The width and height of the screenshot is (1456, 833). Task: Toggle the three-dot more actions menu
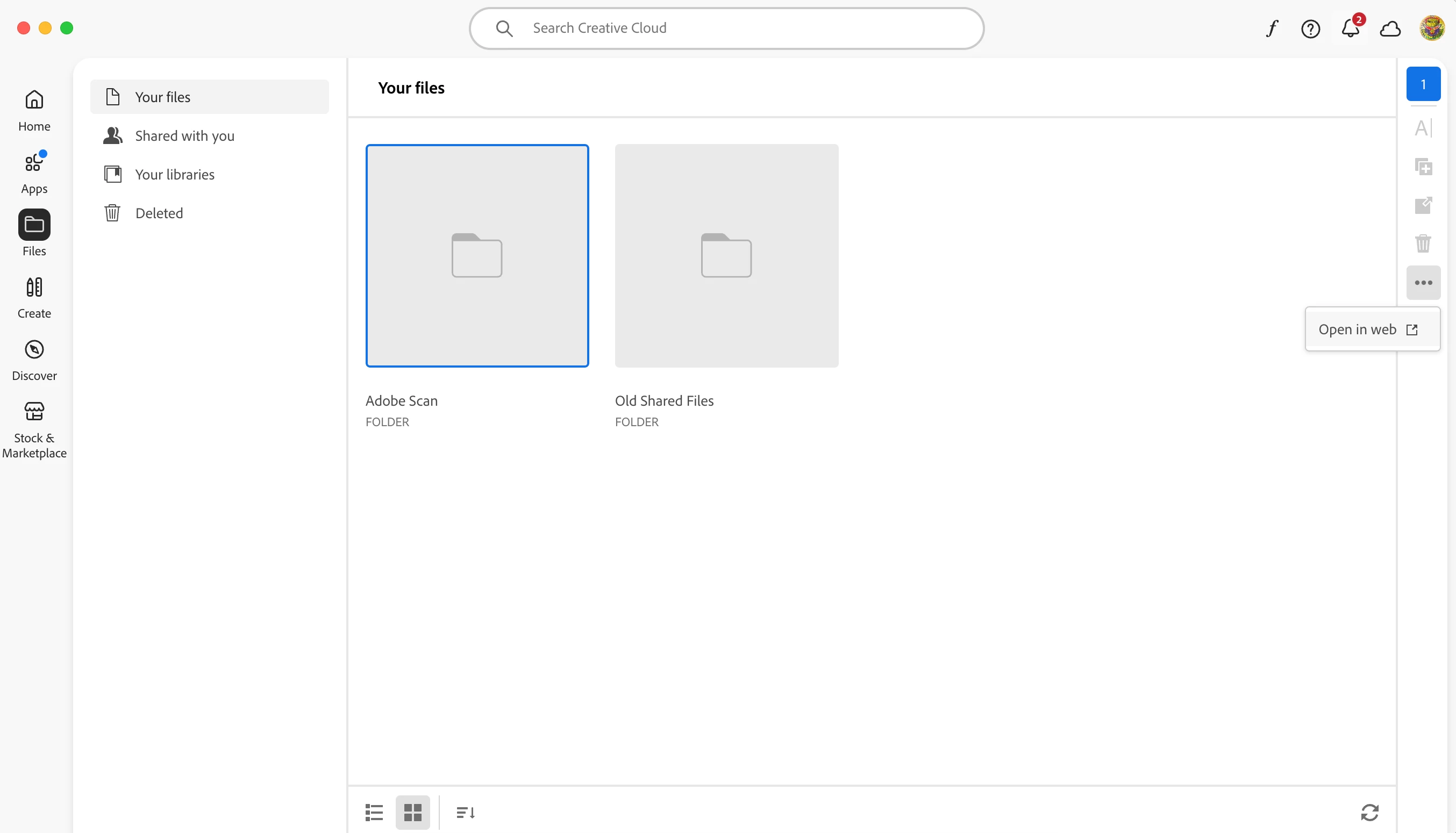click(1423, 283)
